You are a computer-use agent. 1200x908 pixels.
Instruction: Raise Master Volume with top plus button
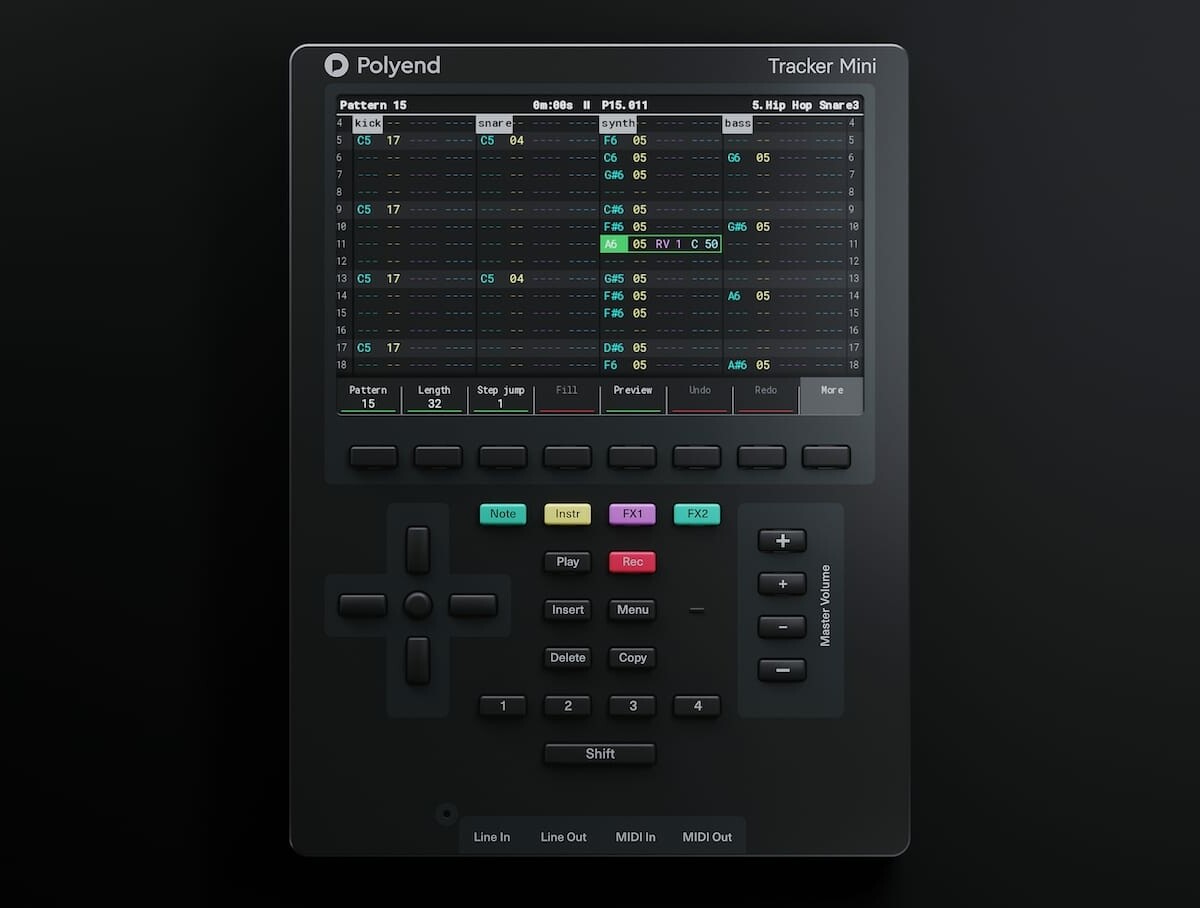pyautogui.click(x=782, y=540)
